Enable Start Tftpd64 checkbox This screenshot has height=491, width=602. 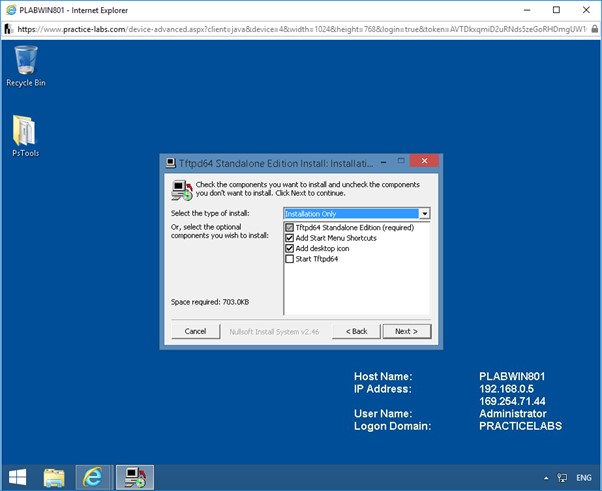click(289, 259)
